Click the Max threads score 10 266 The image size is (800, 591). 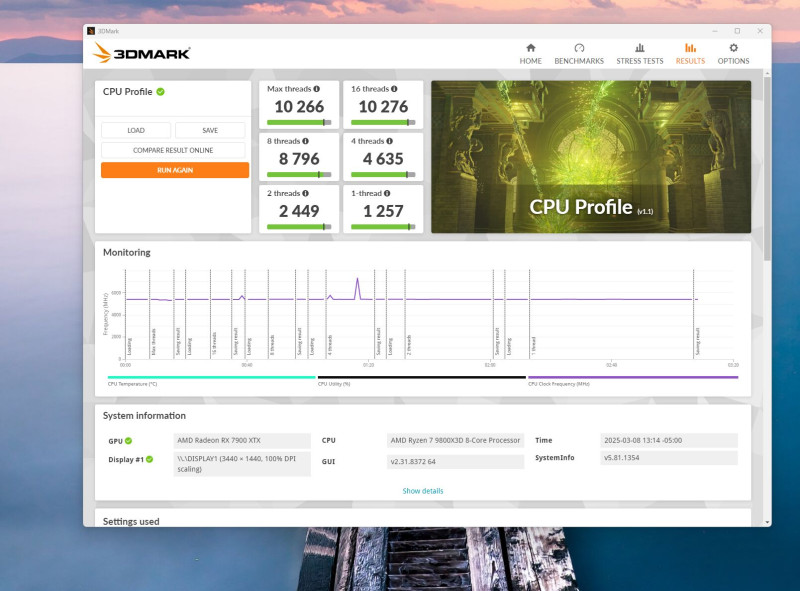pos(299,107)
